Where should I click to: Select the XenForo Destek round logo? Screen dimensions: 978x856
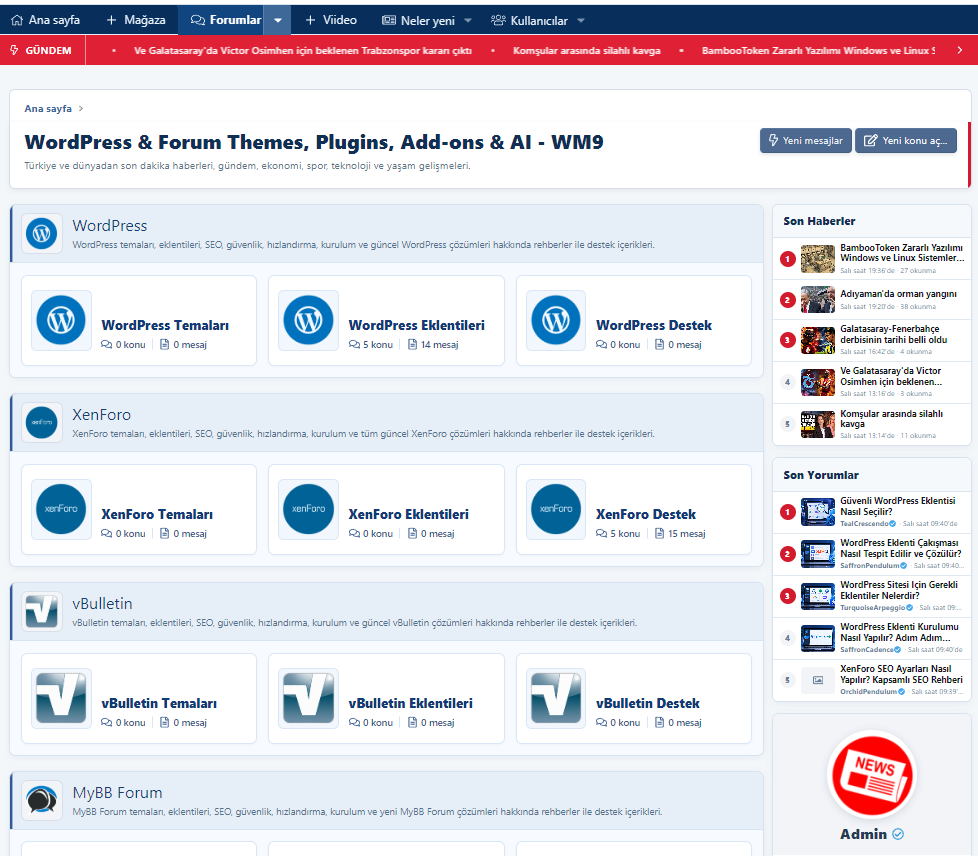tap(556, 509)
